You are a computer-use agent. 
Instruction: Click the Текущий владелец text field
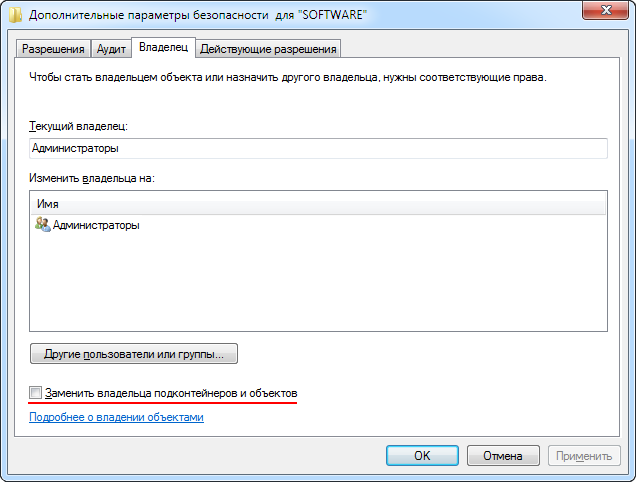[318, 148]
